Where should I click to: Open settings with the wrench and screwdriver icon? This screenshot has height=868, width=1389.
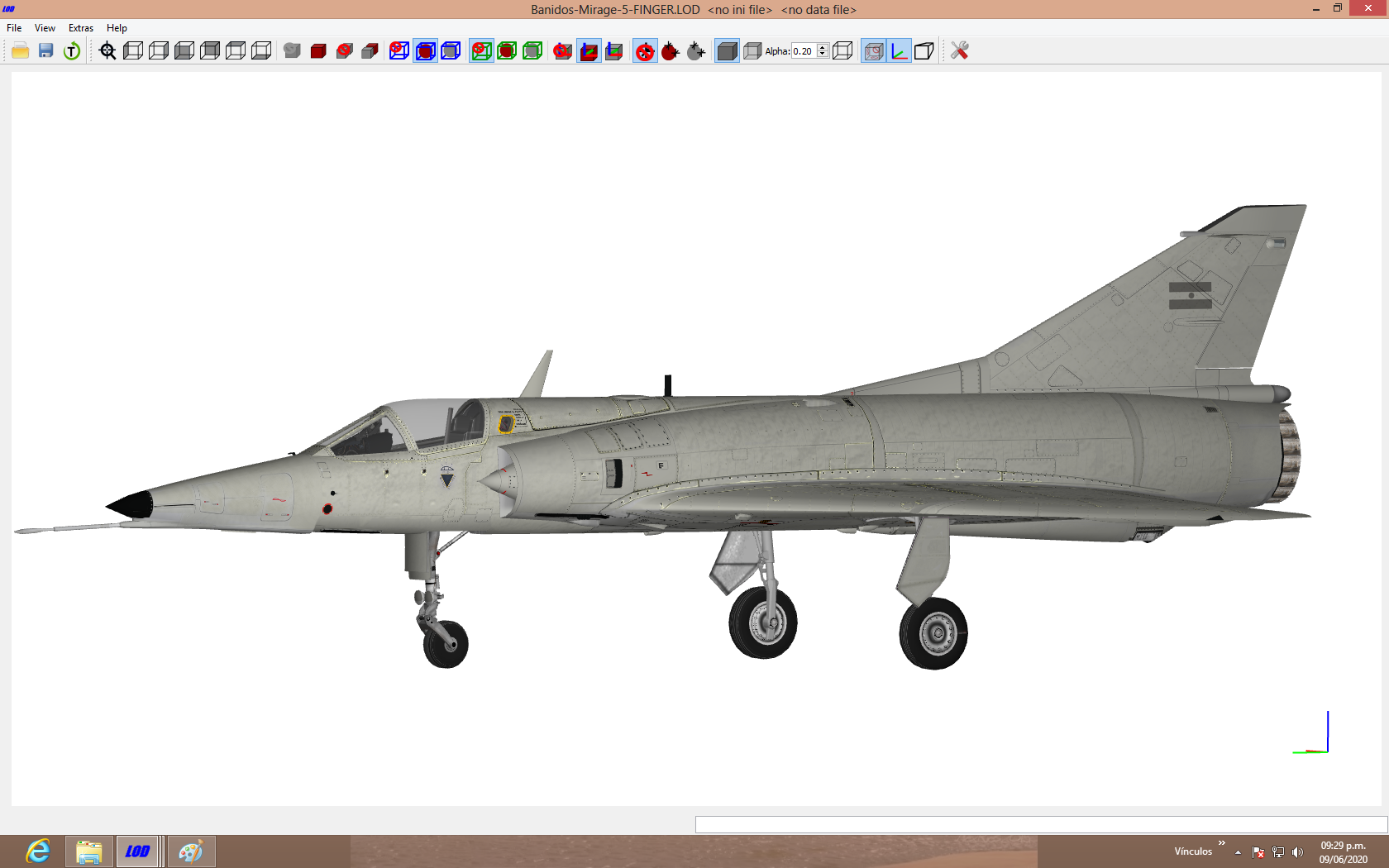[x=959, y=51]
